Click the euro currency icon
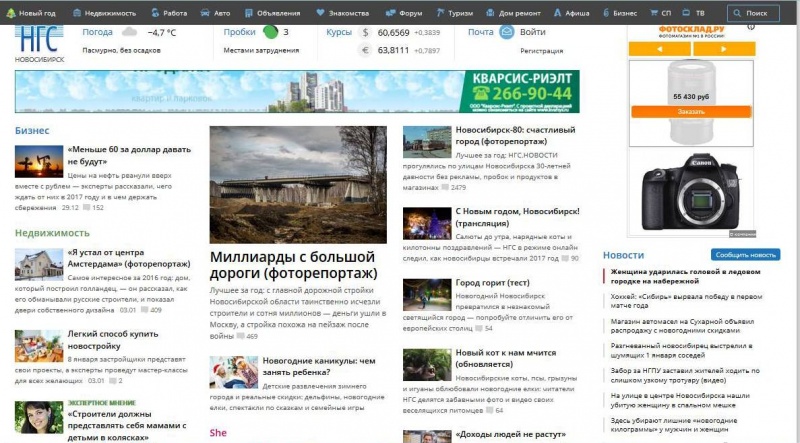The width and height of the screenshot is (800, 443). click(x=365, y=50)
